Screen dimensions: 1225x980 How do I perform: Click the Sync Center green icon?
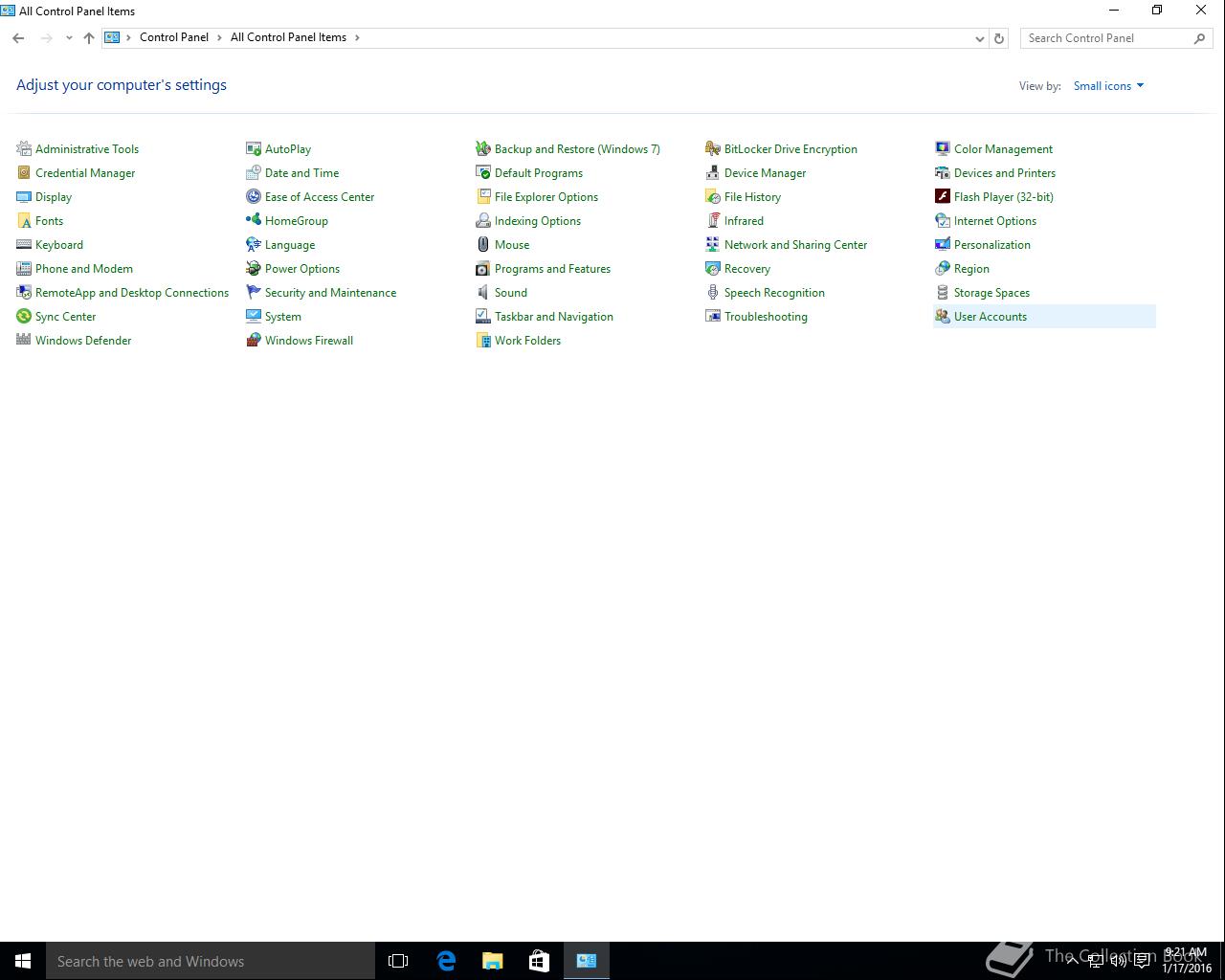[24, 317]
